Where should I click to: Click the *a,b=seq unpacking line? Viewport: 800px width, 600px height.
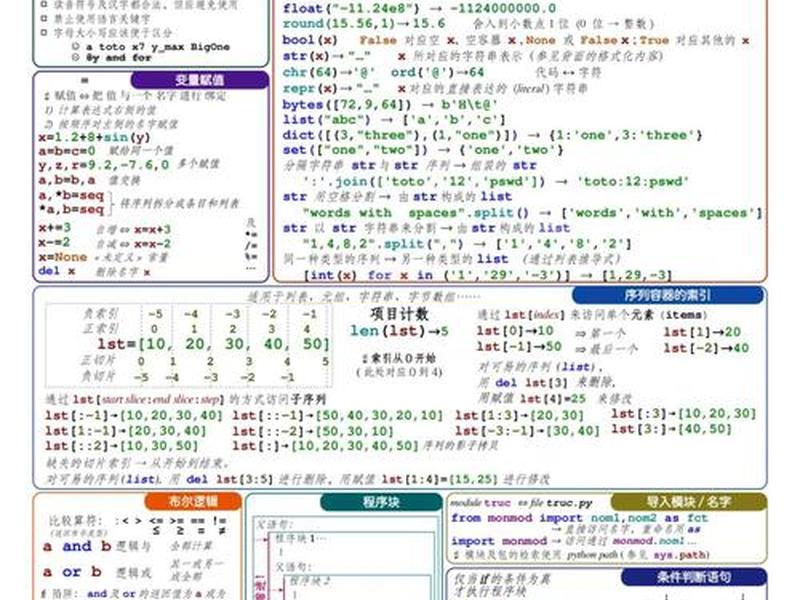71,209
